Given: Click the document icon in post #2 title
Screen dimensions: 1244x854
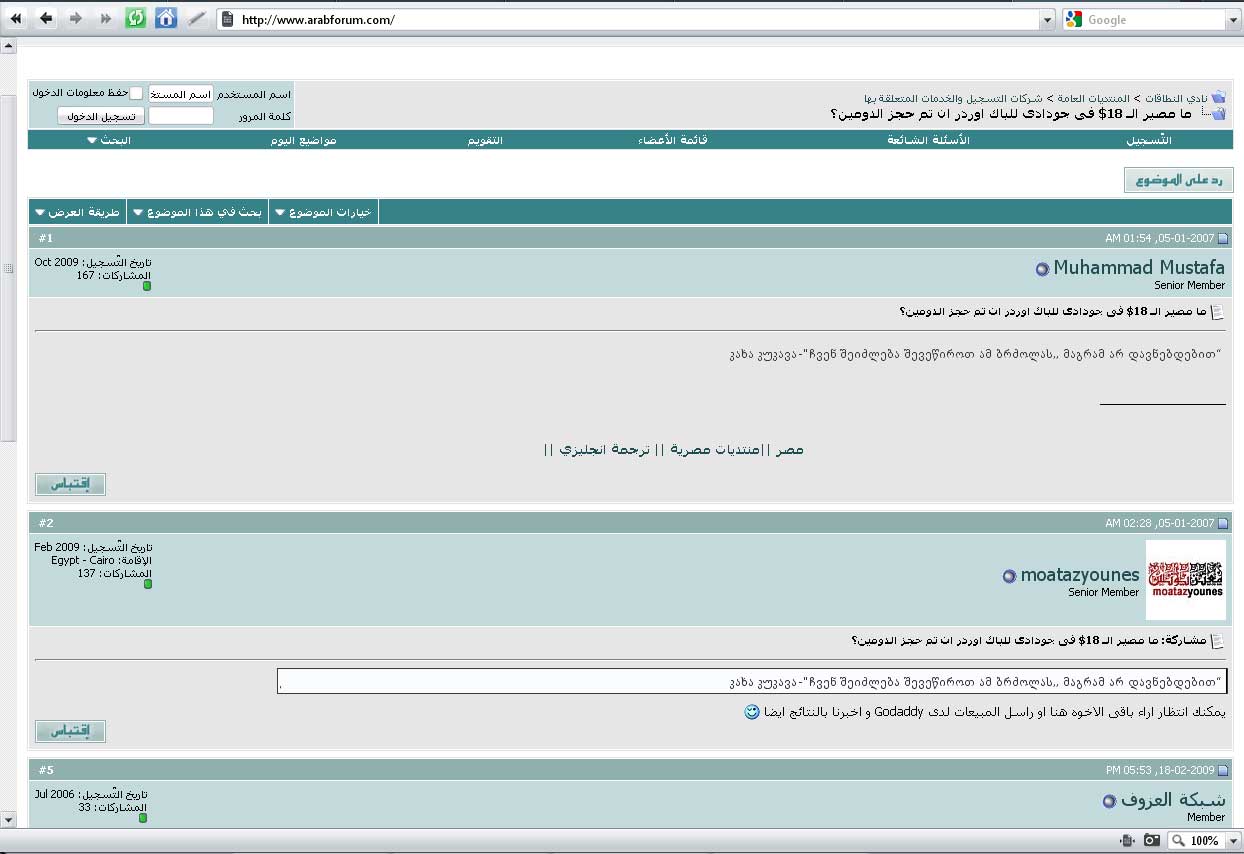Looking at the screenshot, I should point(1217,641).
